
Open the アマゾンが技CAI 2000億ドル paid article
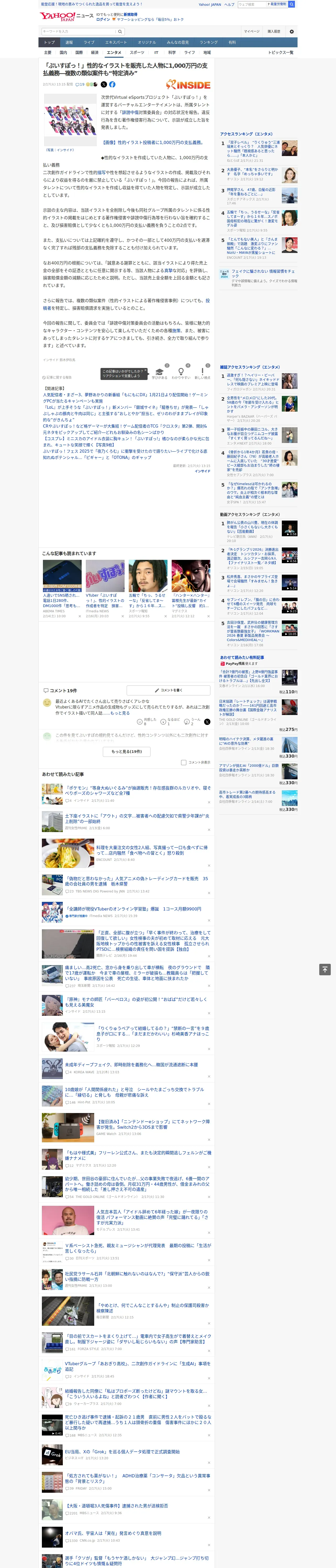coord(249,768)
